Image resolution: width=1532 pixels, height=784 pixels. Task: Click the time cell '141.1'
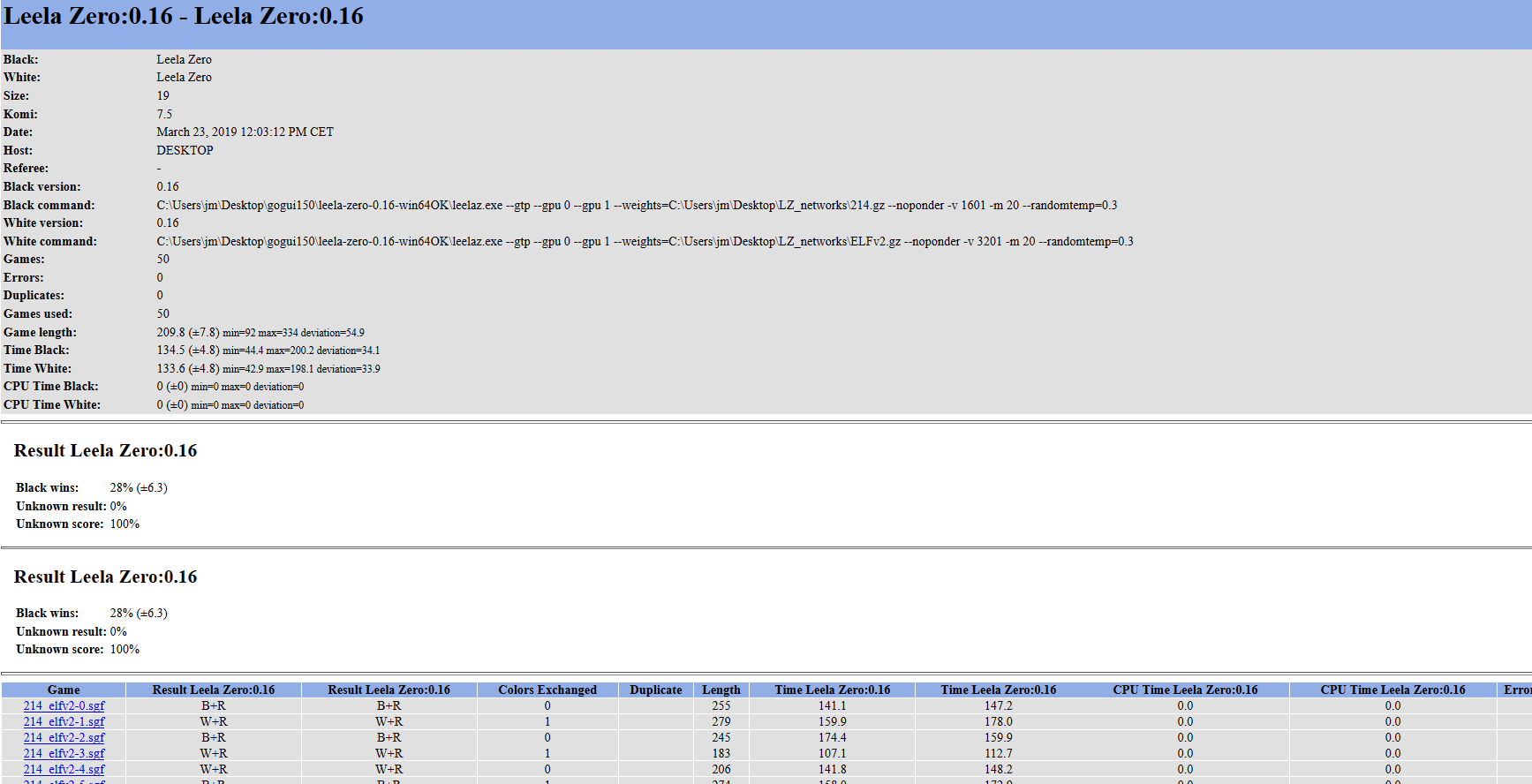click(832, 705)
